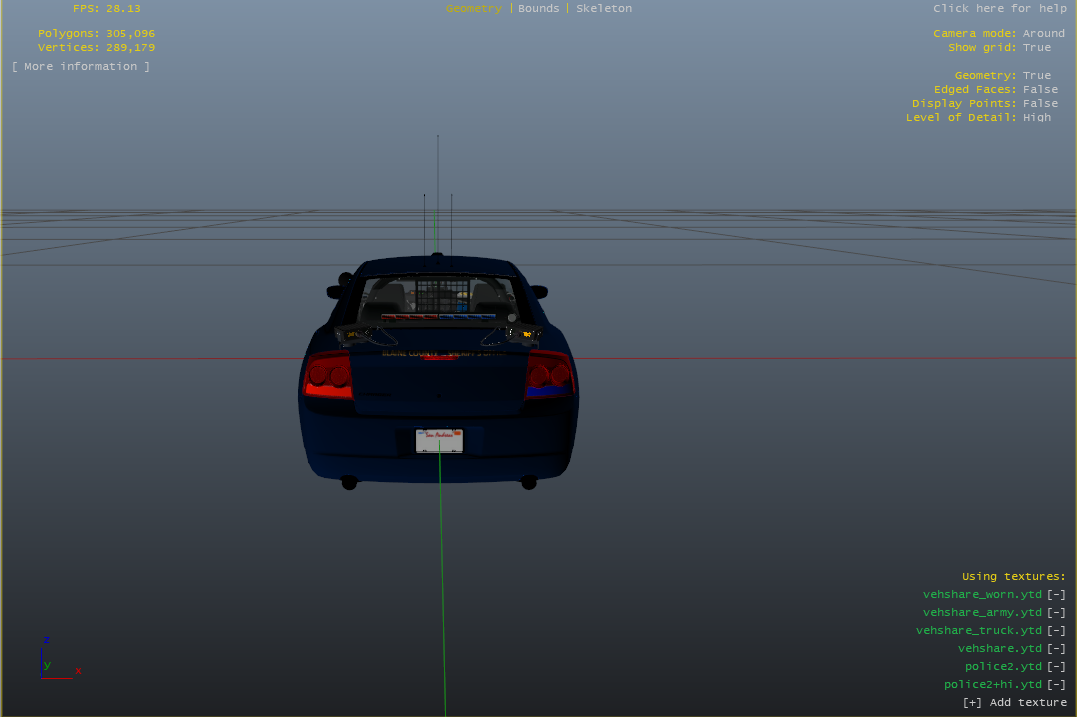Viewport: 1077px width, 717px height.
Task: Click Add texture button
Action: click(1014, 702)
